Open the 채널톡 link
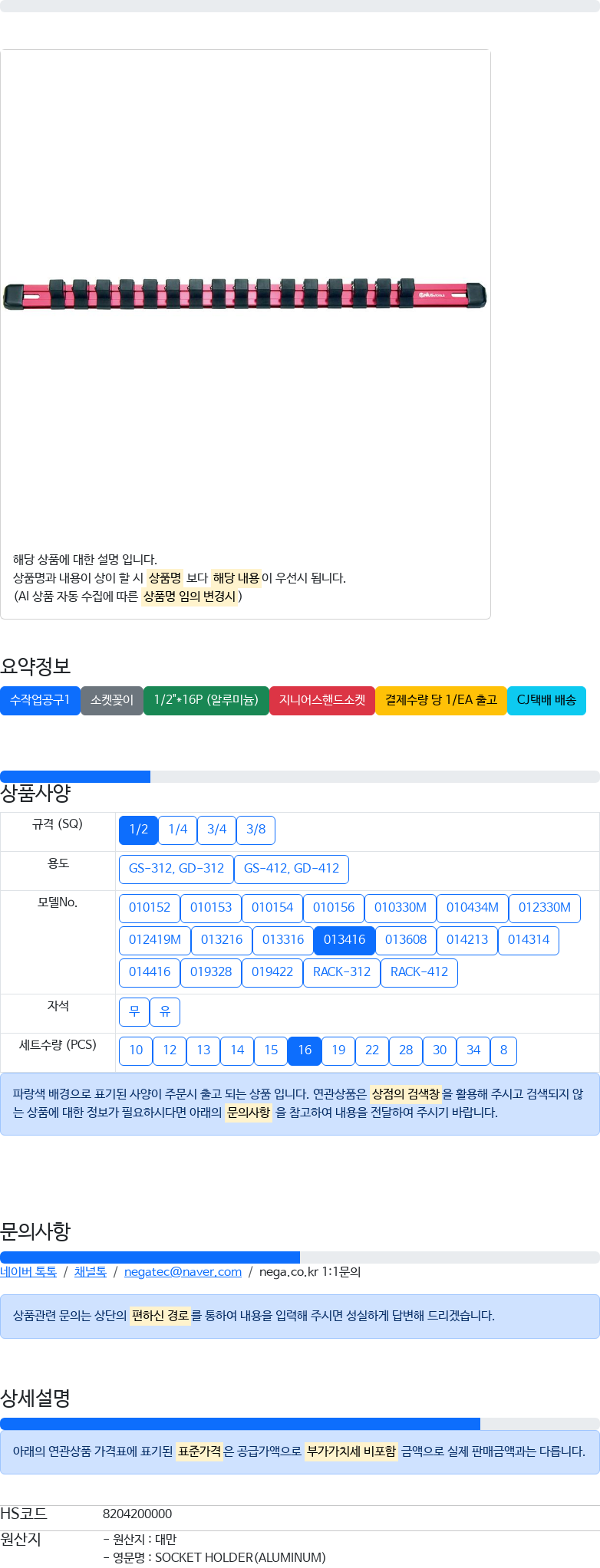Viewport: 600px width, 1568px height. click(91, 1271)
